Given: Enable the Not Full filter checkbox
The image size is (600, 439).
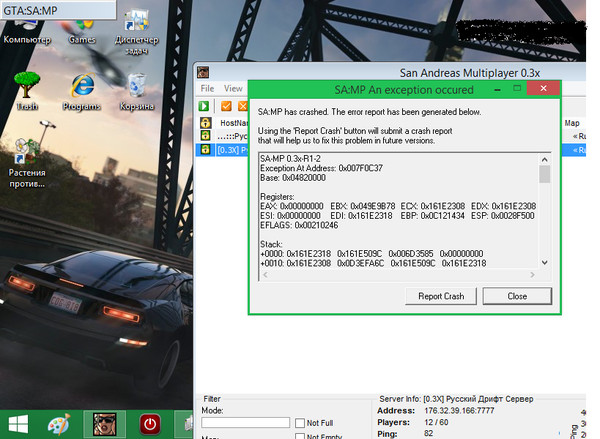Looking at the screenshot, I should click(x=299, y=423).
